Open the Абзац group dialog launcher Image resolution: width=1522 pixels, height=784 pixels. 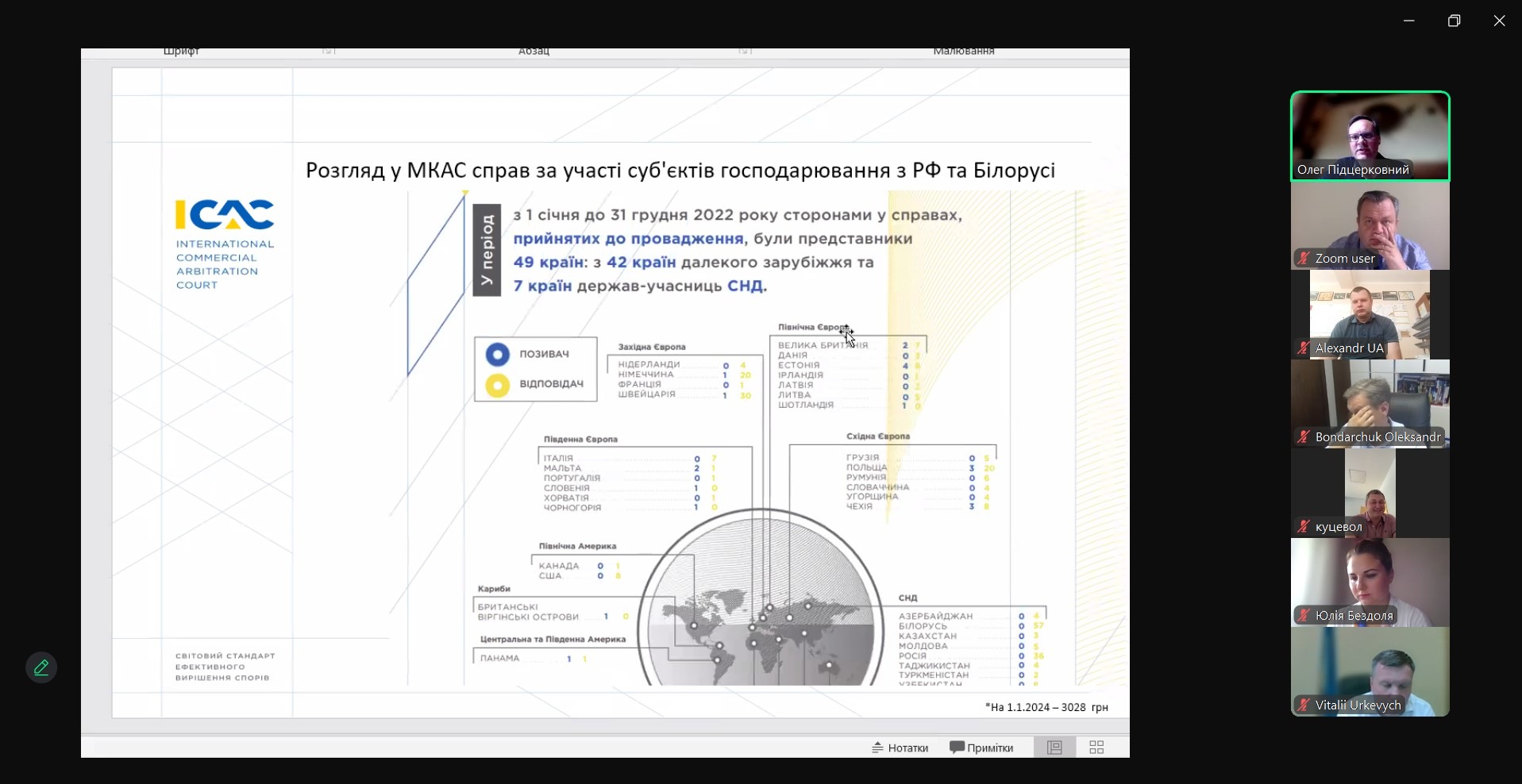(745, 52)
